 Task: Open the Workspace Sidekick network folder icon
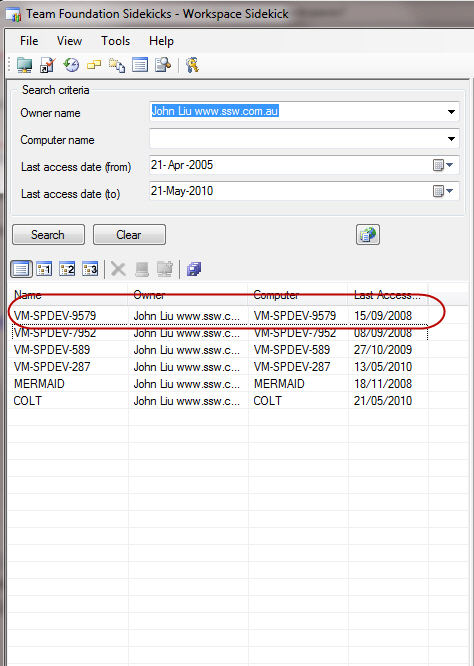pyautogui.click(x=24, y=65)
